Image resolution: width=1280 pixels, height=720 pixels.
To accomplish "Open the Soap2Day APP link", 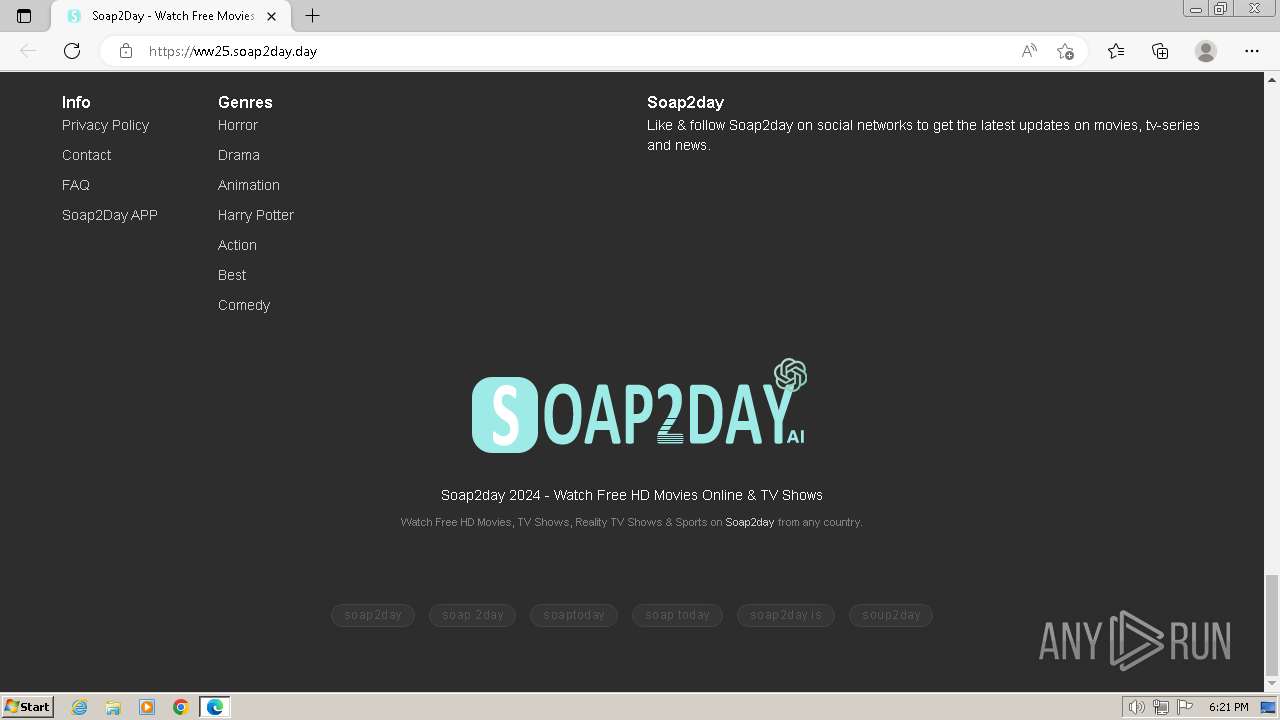I will [110, 215].
